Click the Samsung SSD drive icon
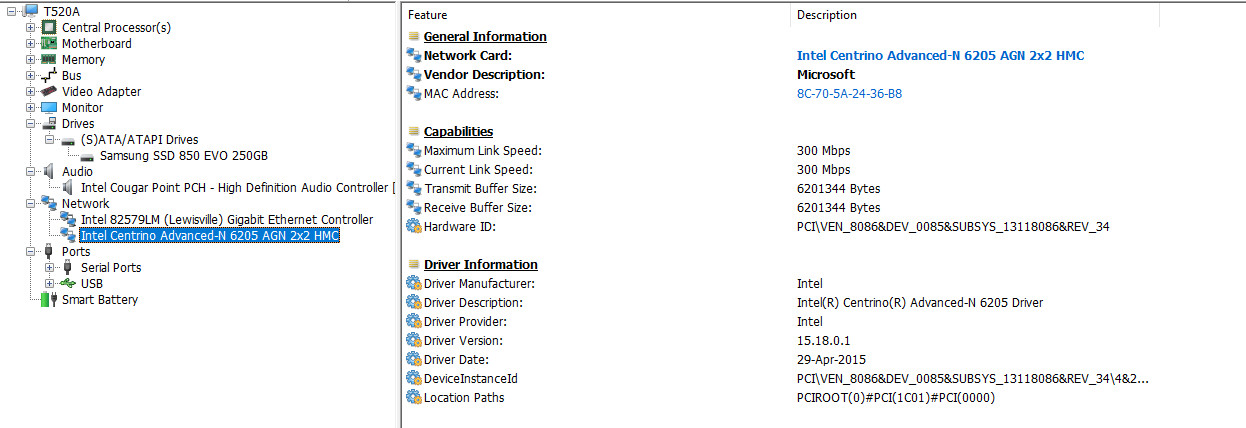This screenshot has height=428, width=1246. coord(87,156)
